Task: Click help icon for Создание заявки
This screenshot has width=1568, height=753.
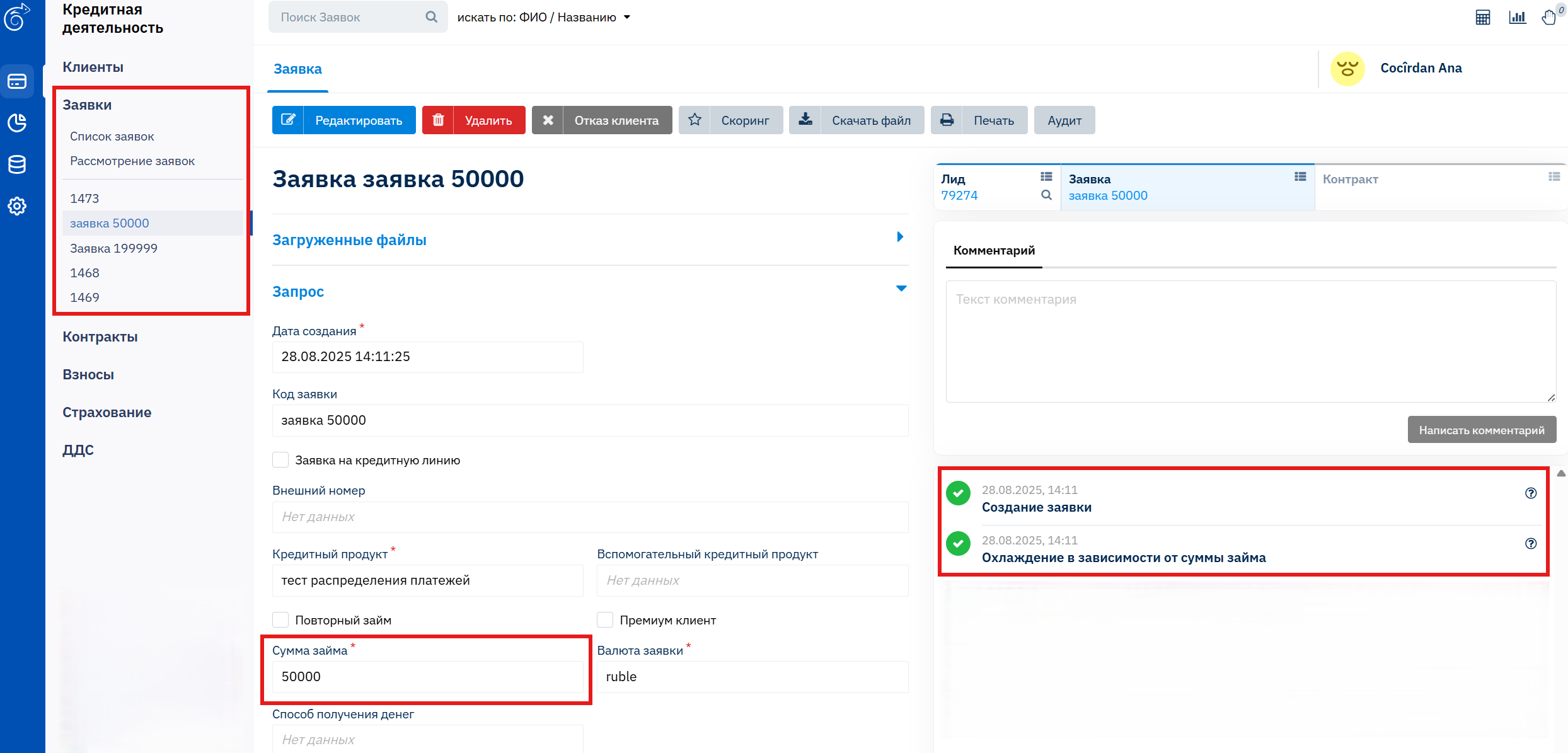Action: pyautogui.click(x=1531, y=493)
